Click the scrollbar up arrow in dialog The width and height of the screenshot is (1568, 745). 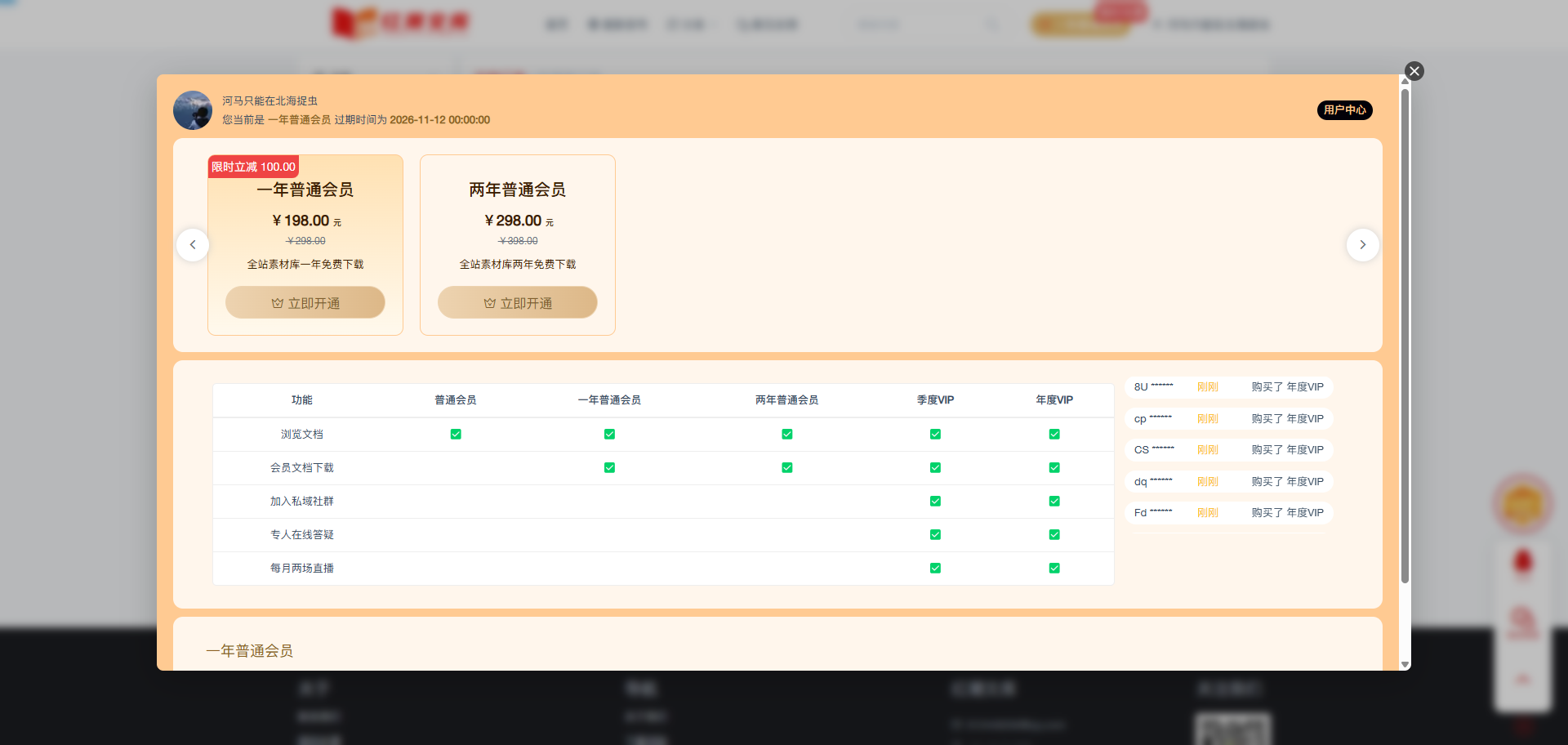[x=1405, y=81]
